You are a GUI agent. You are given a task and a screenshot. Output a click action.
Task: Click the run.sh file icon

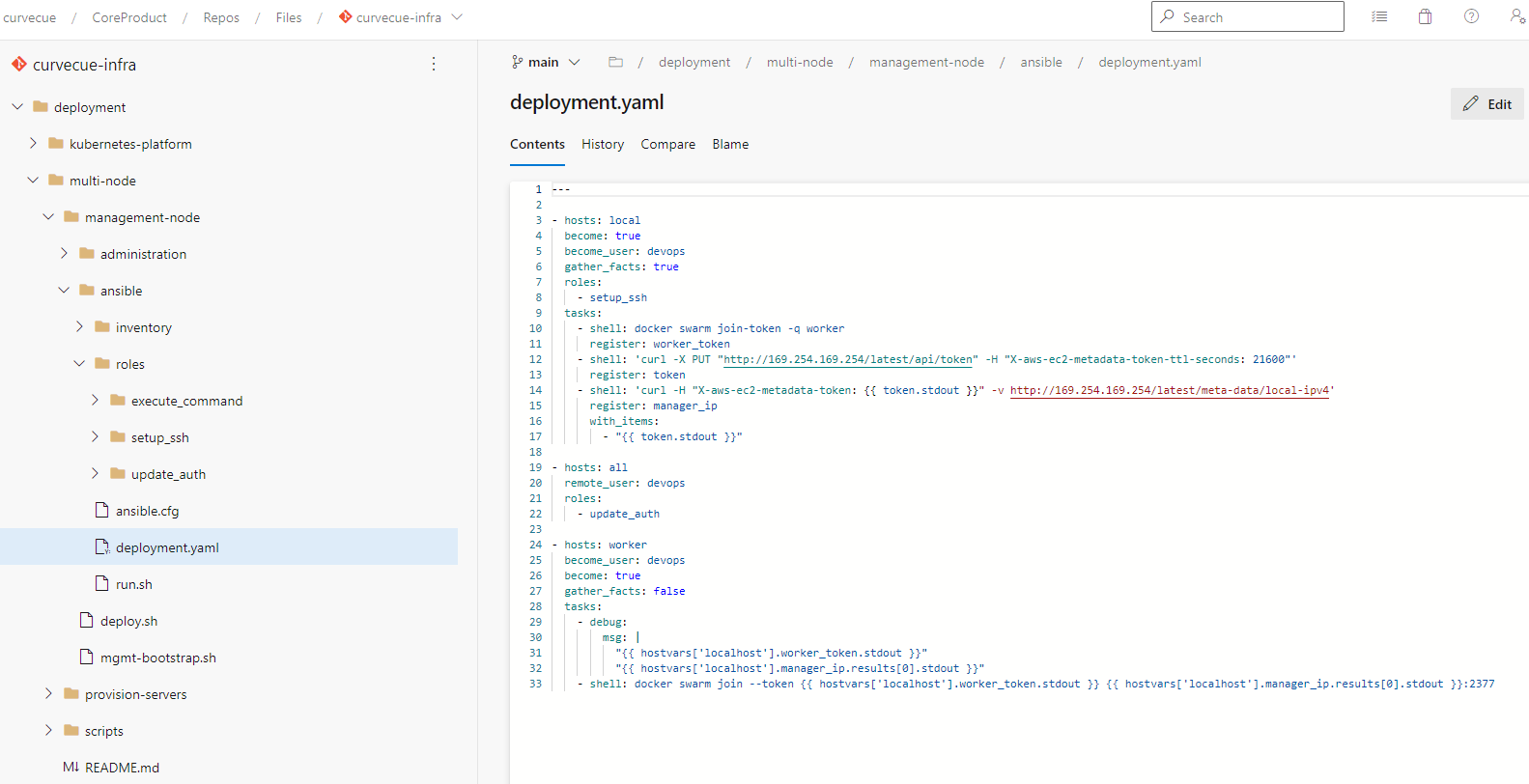pos(101,583)
